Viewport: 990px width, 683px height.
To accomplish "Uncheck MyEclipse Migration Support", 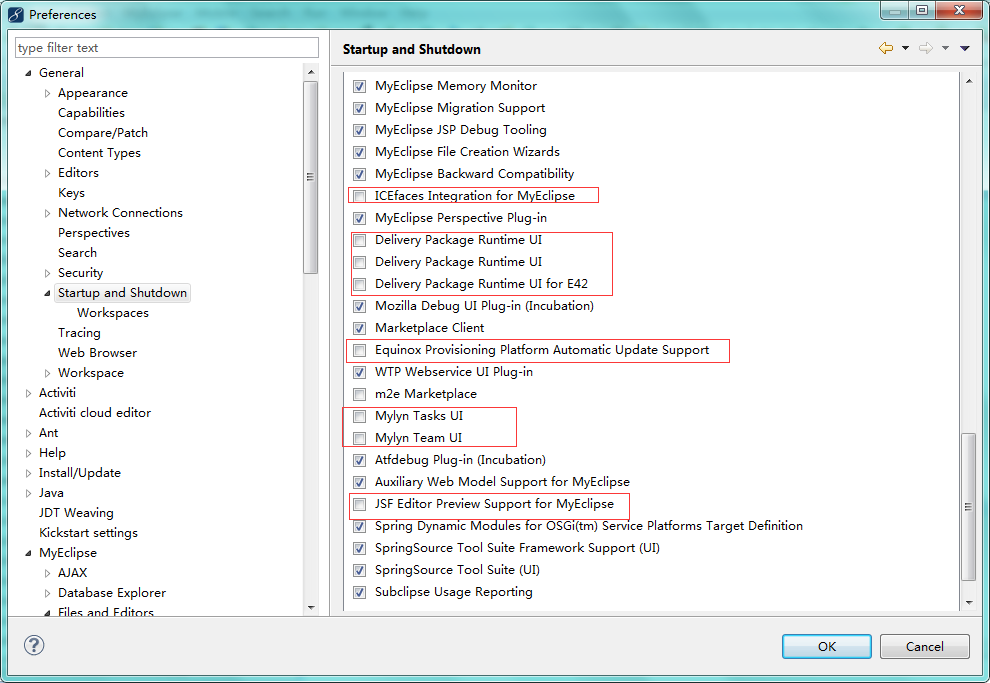I will (359, 108).
